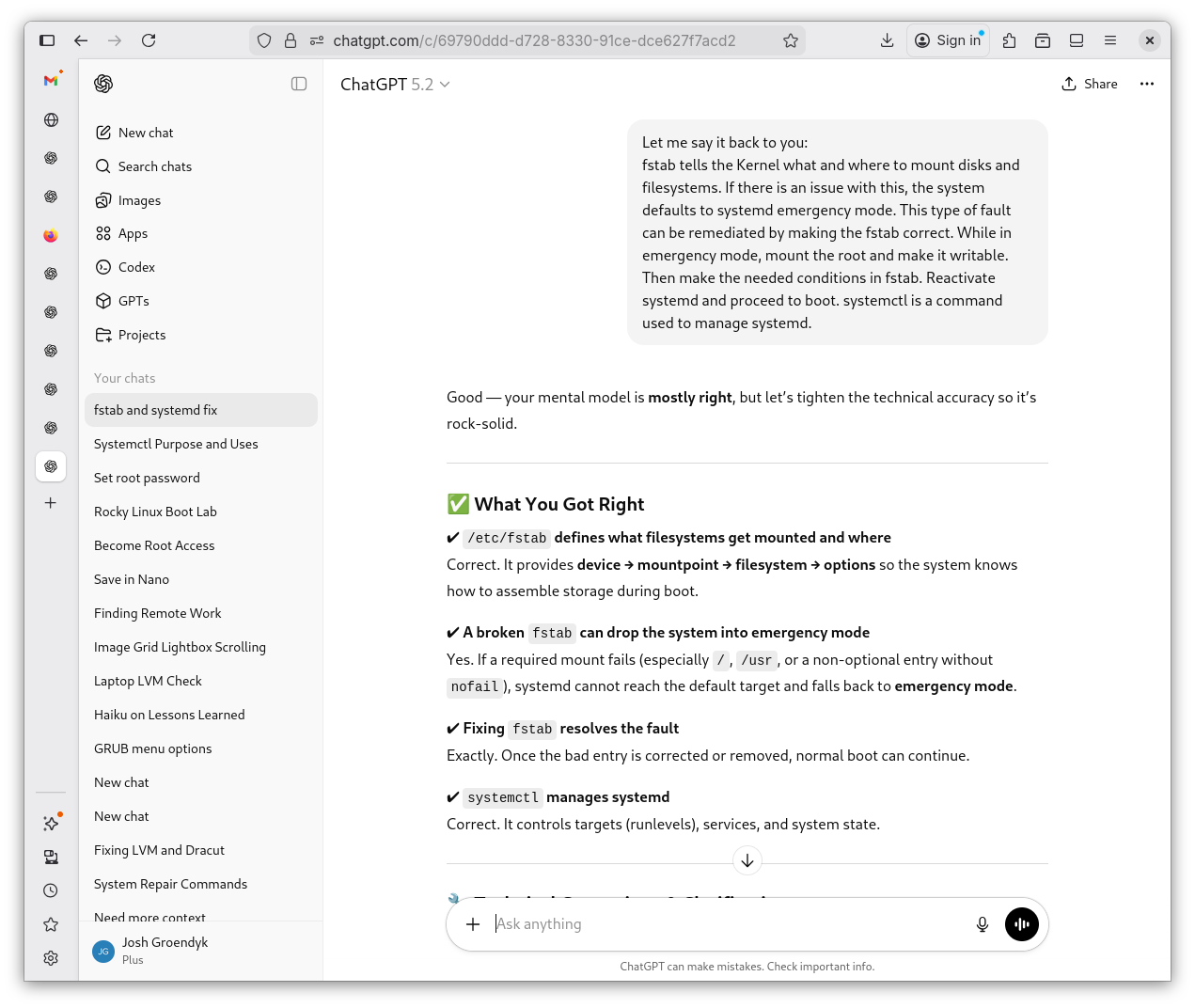
Task: Click the Ask anything input field
Action: pyautogui.click(x=724, y=924)
